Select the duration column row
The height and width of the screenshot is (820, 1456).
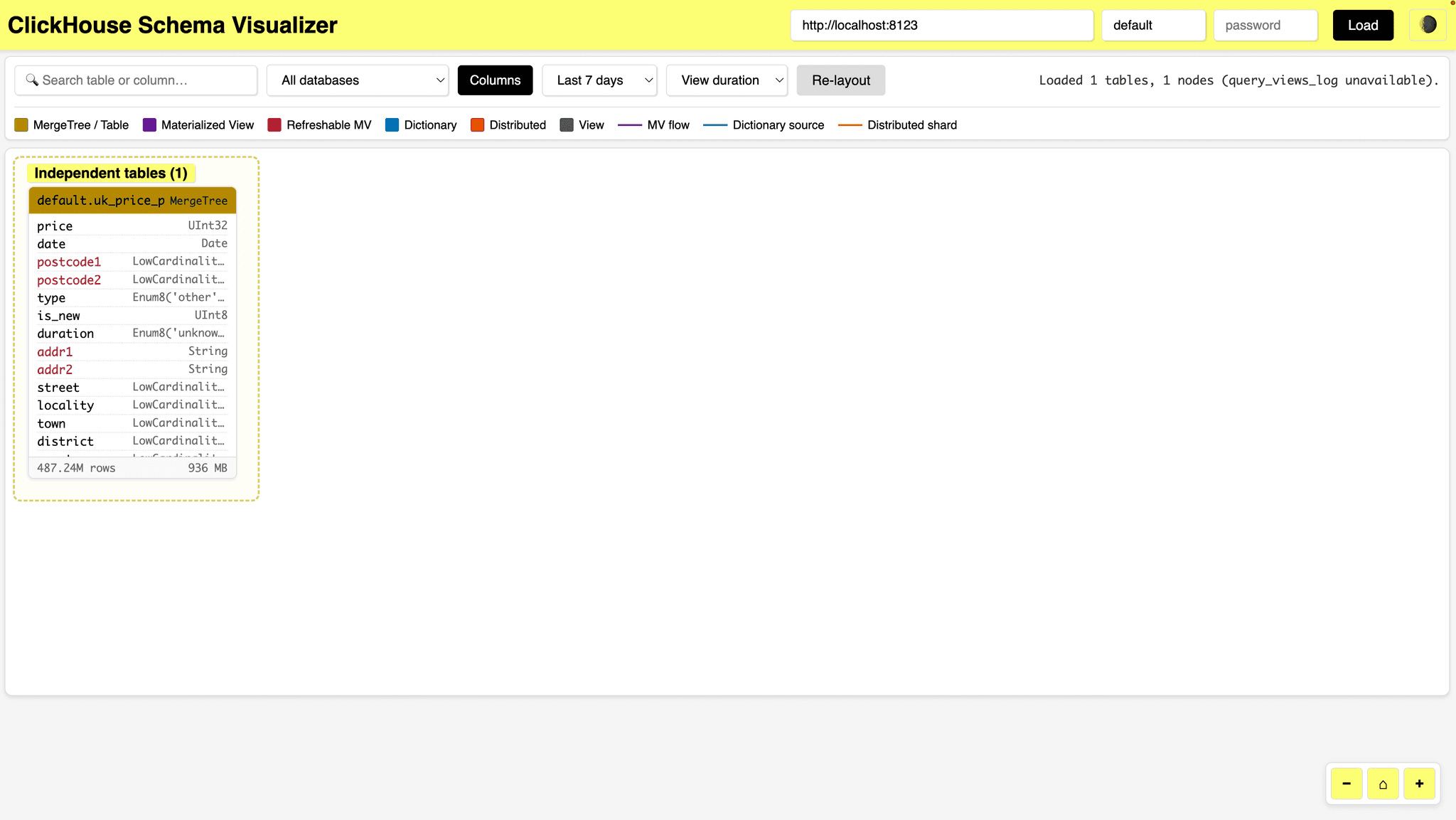click(132, 334)
